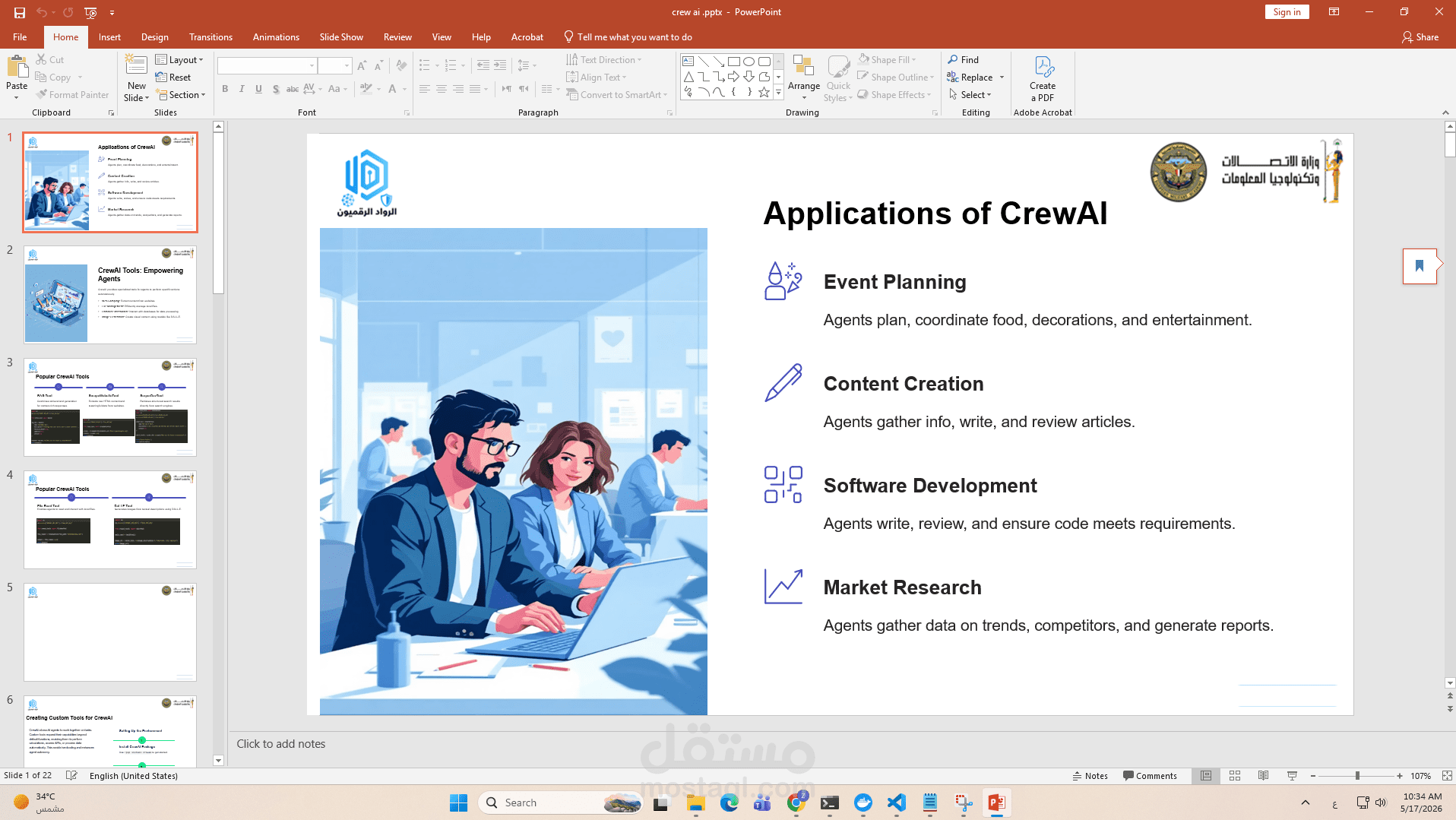Expand the shapes gallery More arrow
The width and height of the screenshot is (1456, 820).
click(778, 92)
